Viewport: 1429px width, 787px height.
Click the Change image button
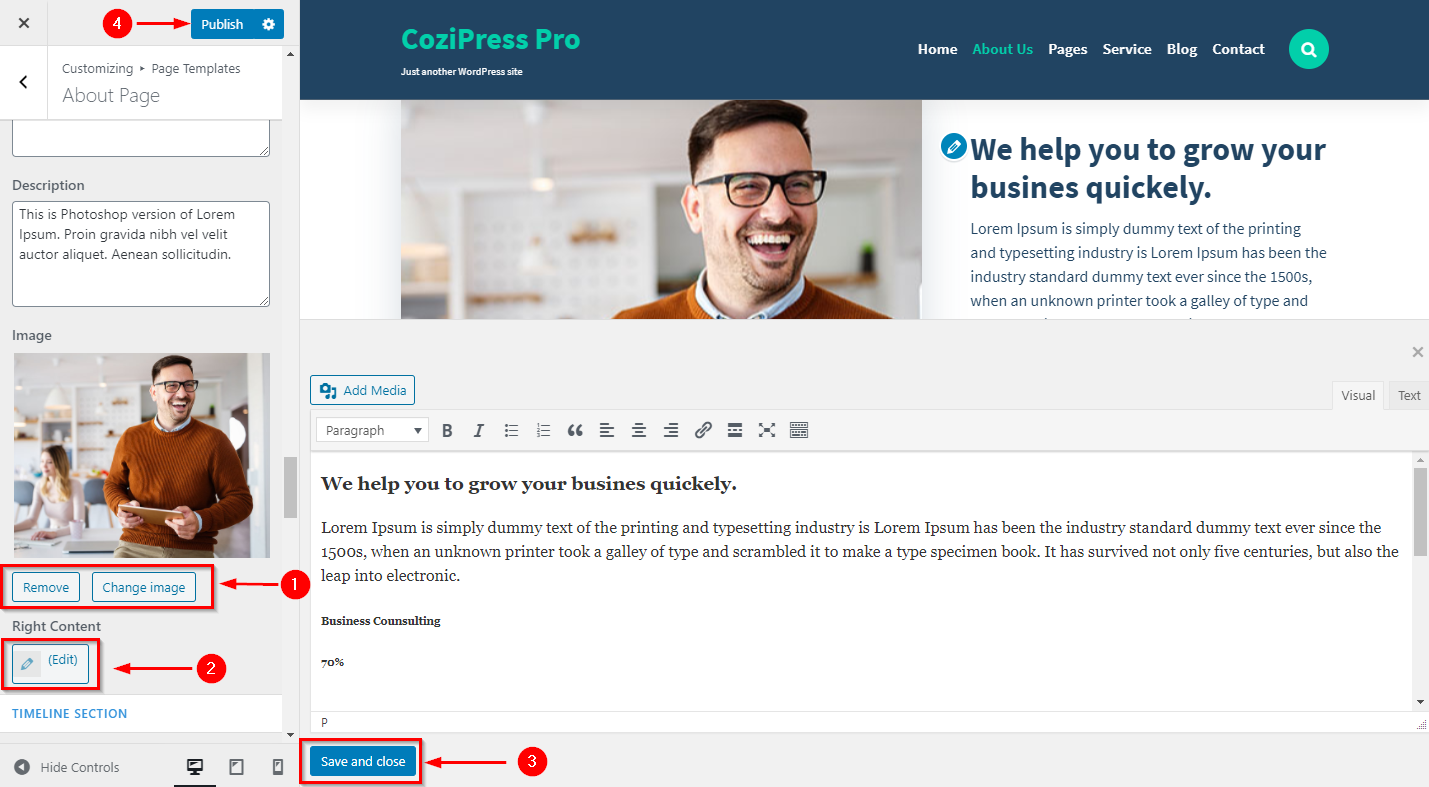pos(144,587)
